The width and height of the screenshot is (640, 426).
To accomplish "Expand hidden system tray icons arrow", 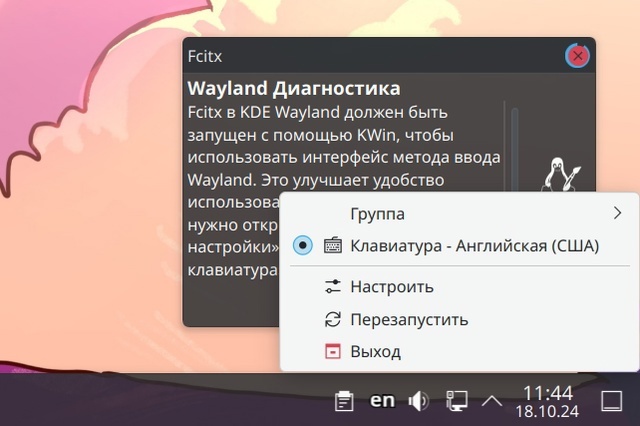I will (x=492, y=402).
